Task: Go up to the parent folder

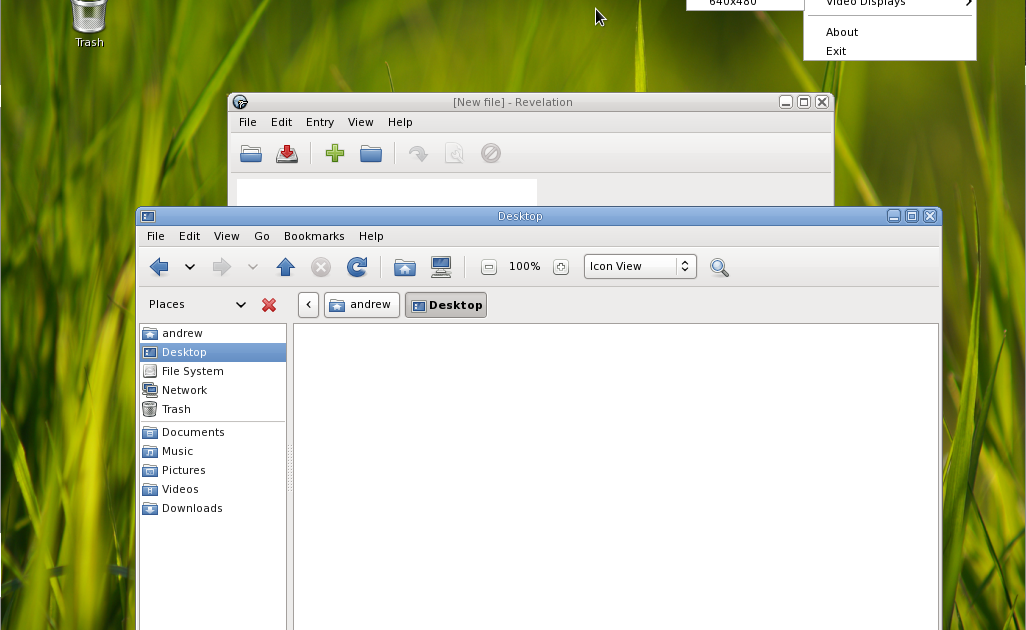Action: point(286,267)
